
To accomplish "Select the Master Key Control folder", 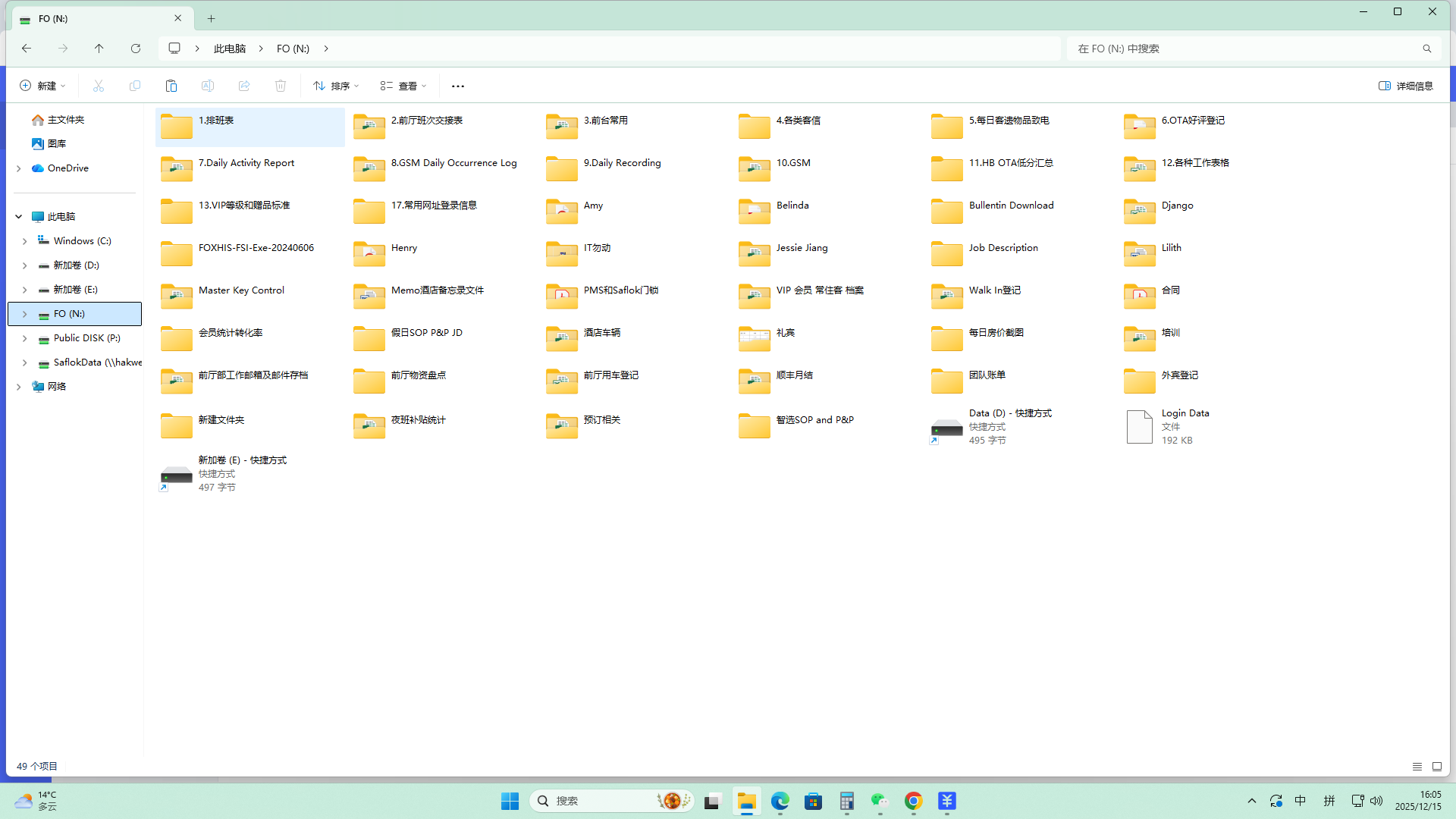I will pyautogui.click(x=240, y=290).
